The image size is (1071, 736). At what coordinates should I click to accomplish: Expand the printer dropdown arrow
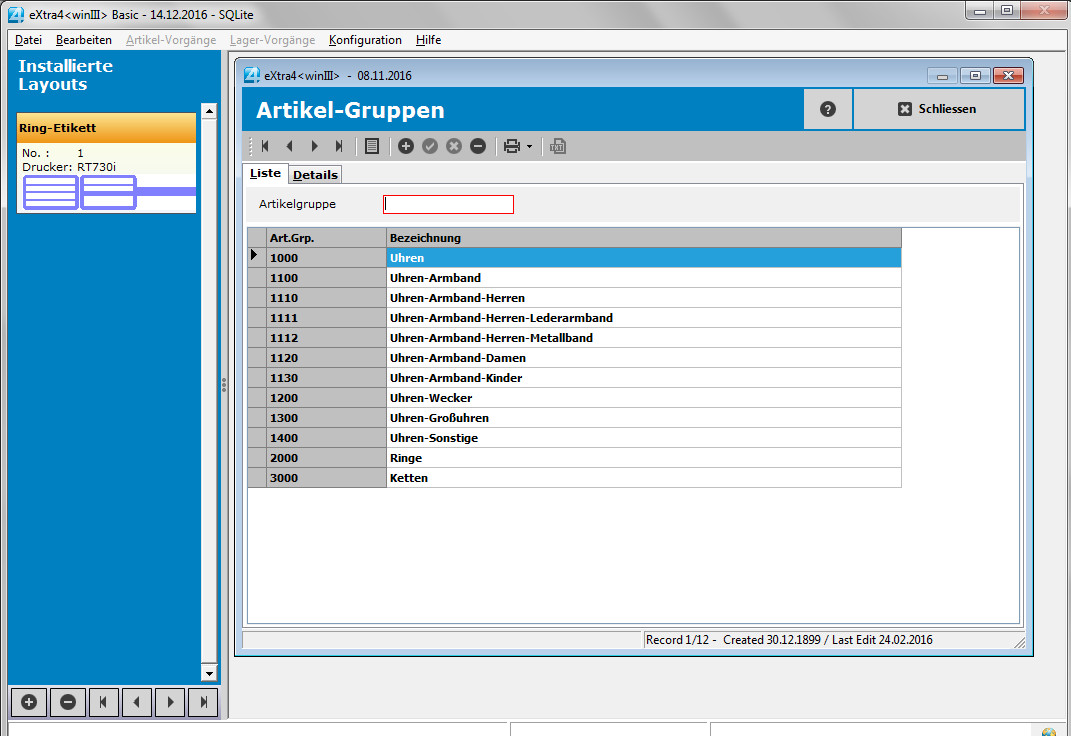(529, 147)
